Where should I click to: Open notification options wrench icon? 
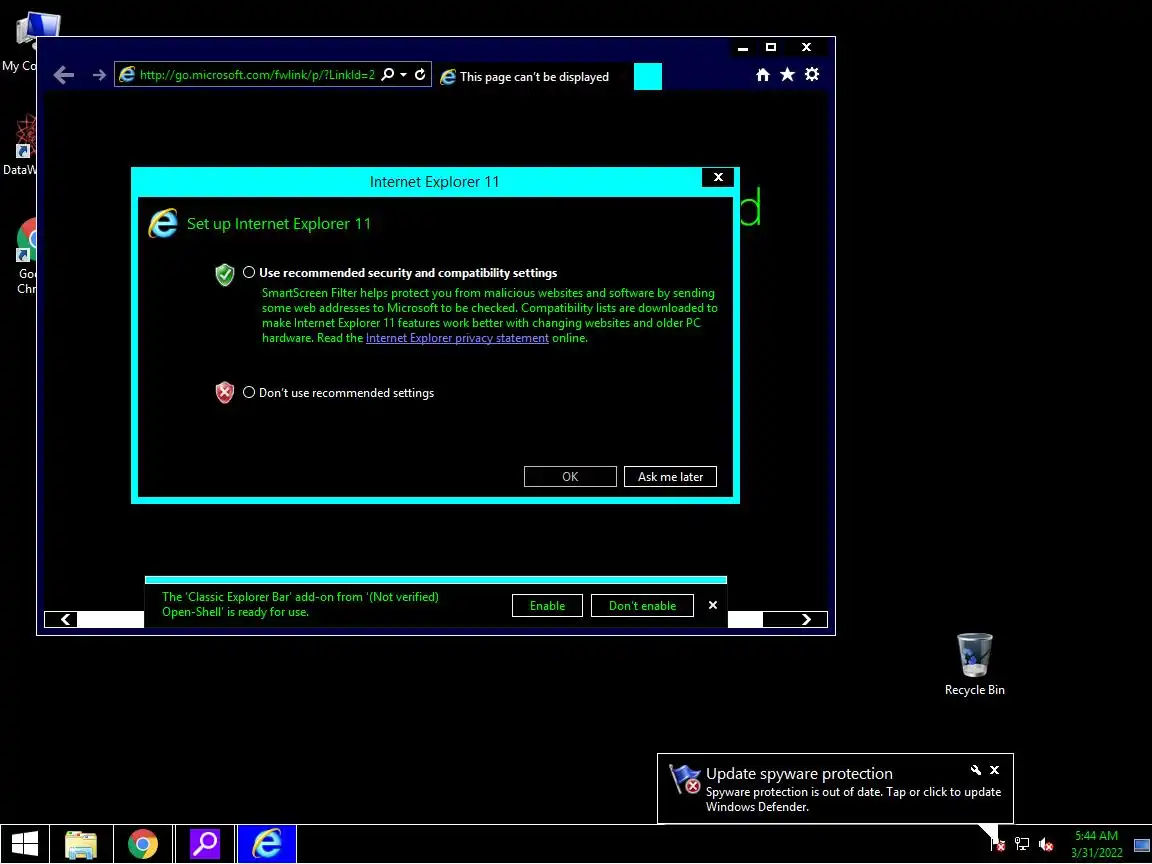(x=976, y=770)
